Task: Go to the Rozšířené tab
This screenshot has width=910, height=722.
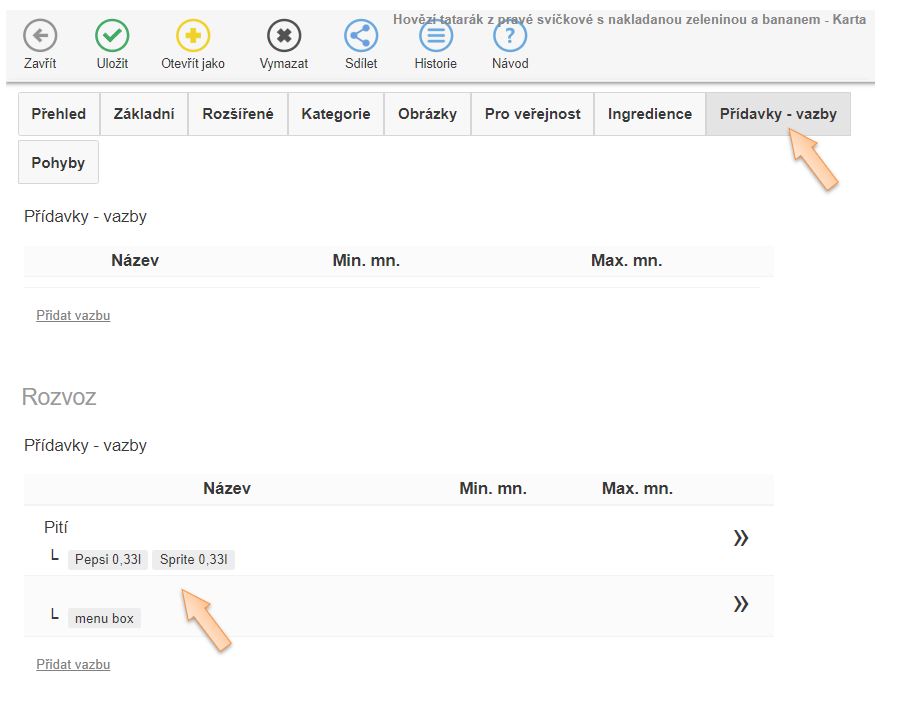Action: (x=238, y=114)
